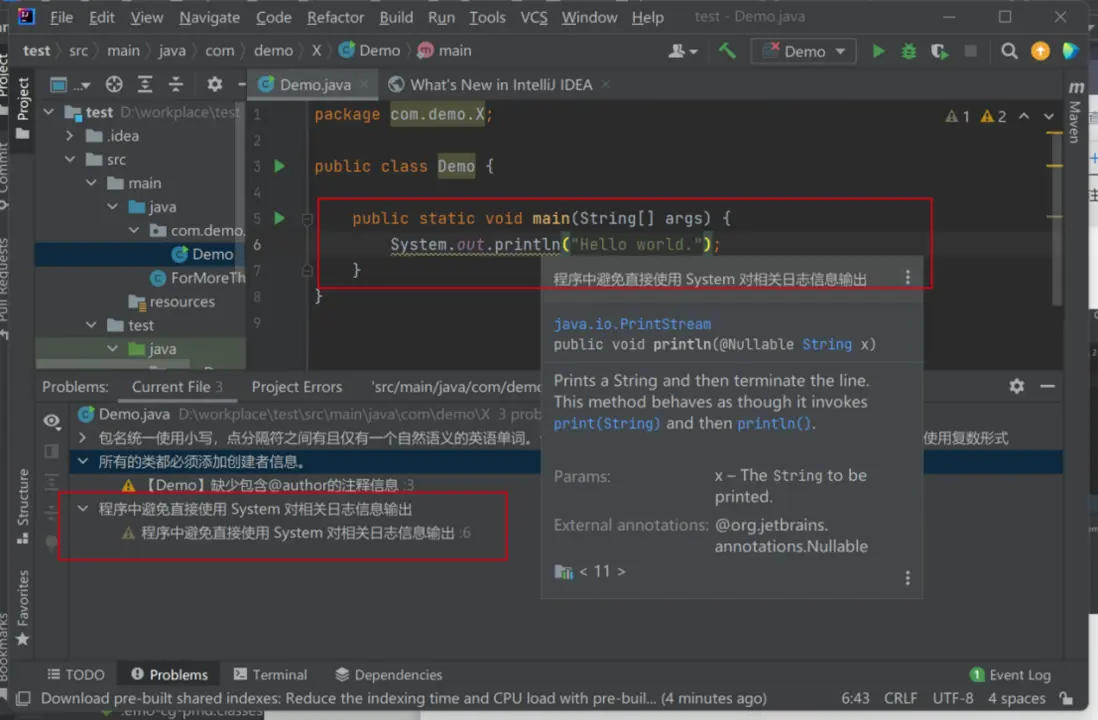Start debugging with the bug icon
Image resolution: width=1098 pixels, height=720 pixels.
(x=908, y=51)
